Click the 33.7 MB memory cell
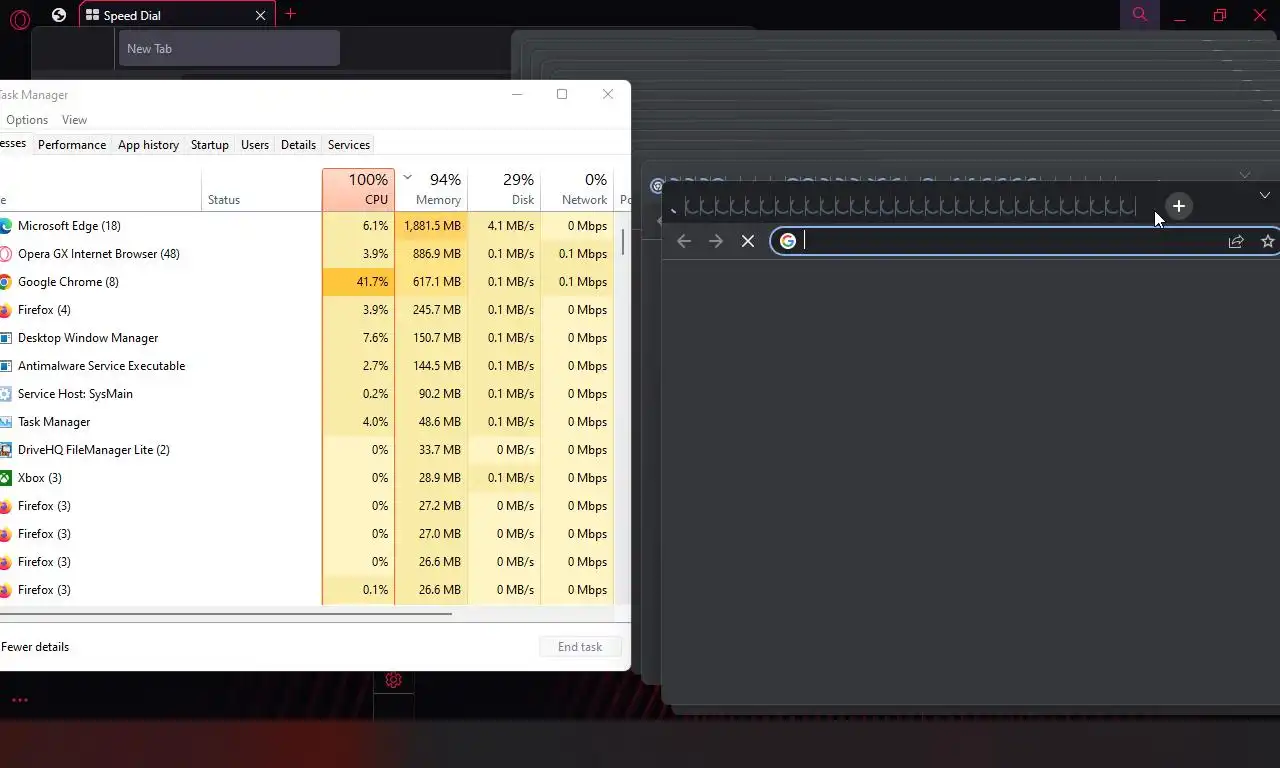1280x768 pixels. (x=431, y=450)
